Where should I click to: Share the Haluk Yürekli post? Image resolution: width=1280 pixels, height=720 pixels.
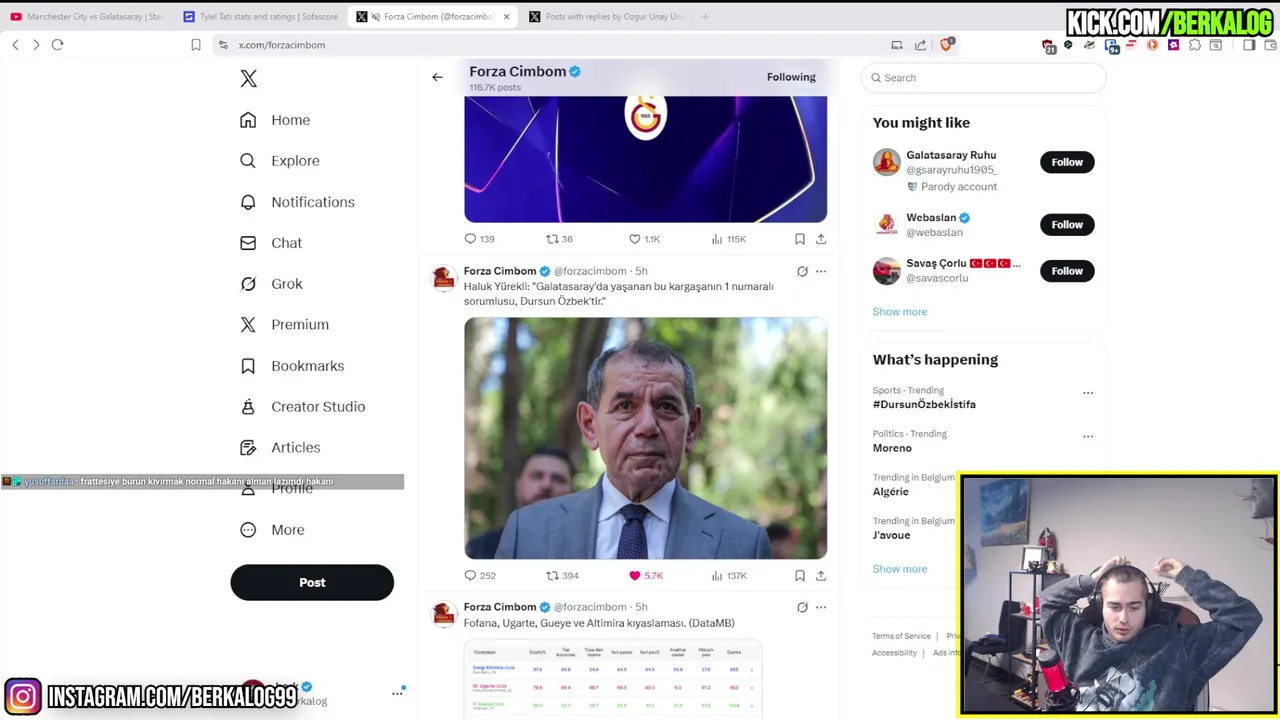pyautogui.click(x=821, y=576)
